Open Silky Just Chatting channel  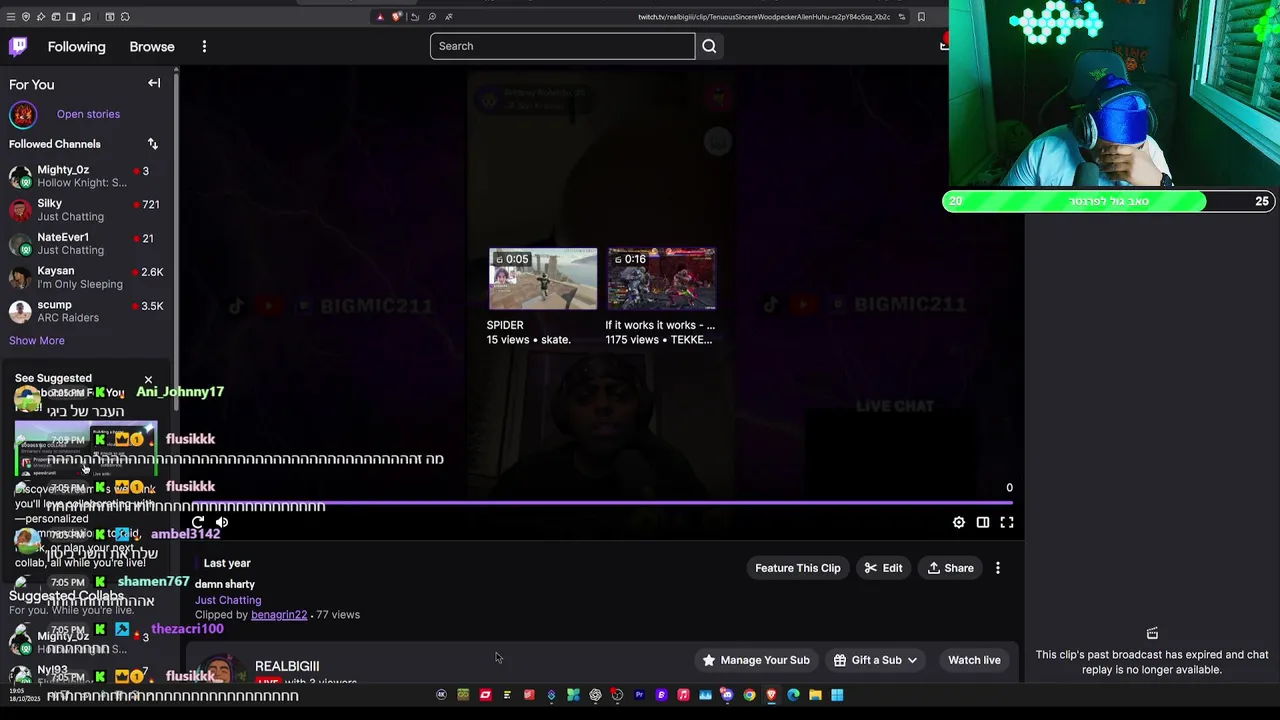point(87,210)
